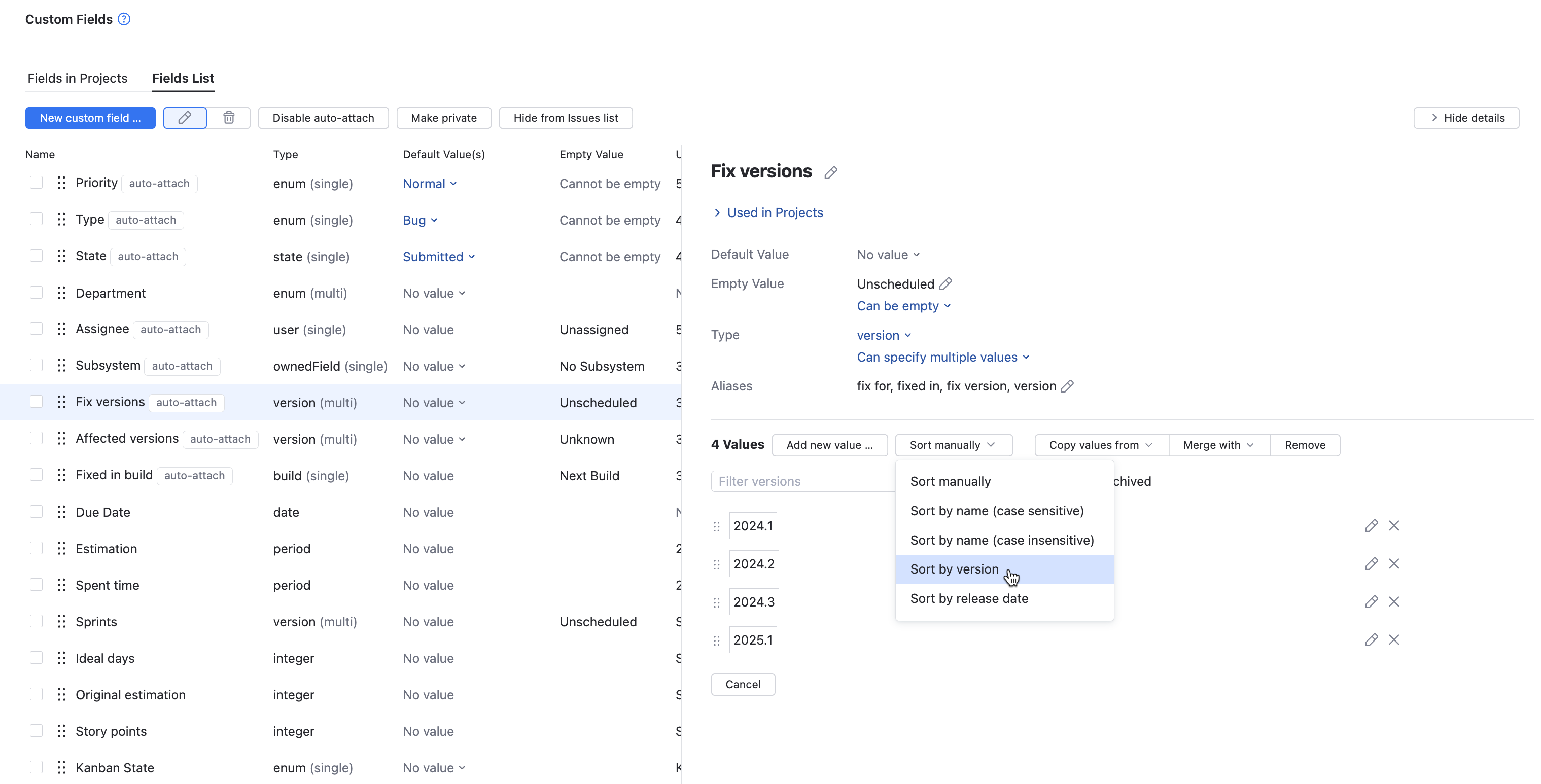Grab the drag handle next to 2024.2
The image size is (1541, 784).
pos(716,564)
